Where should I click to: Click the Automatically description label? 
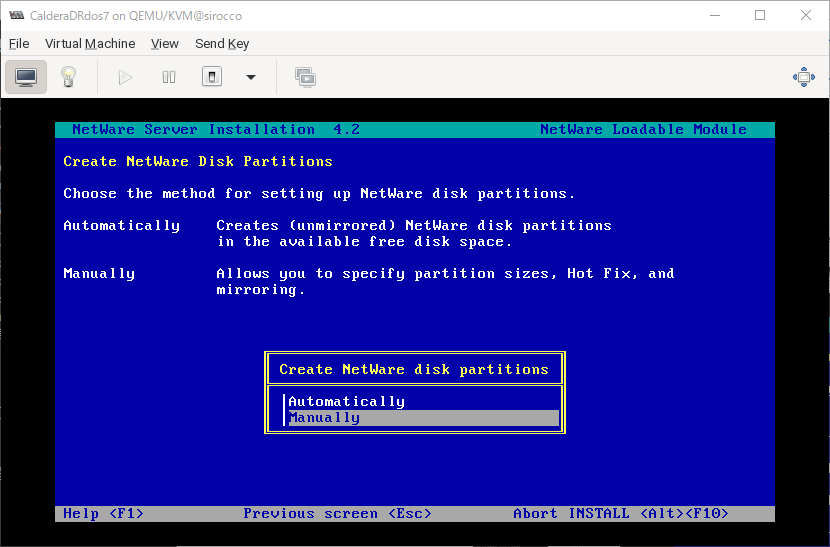coord(122,226)
